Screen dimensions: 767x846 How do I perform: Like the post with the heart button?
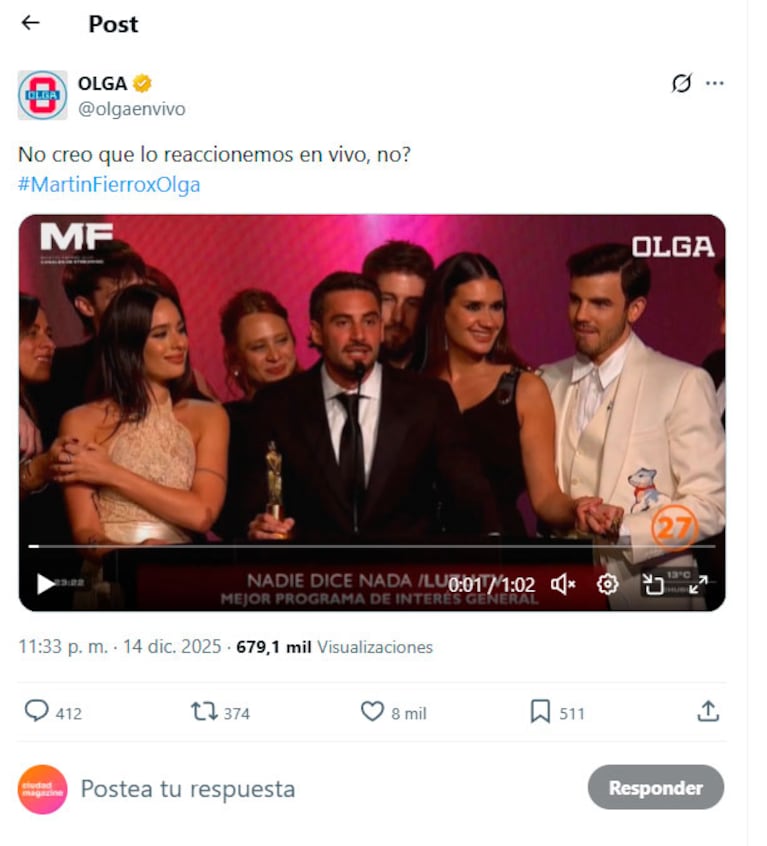pos(373,712)
